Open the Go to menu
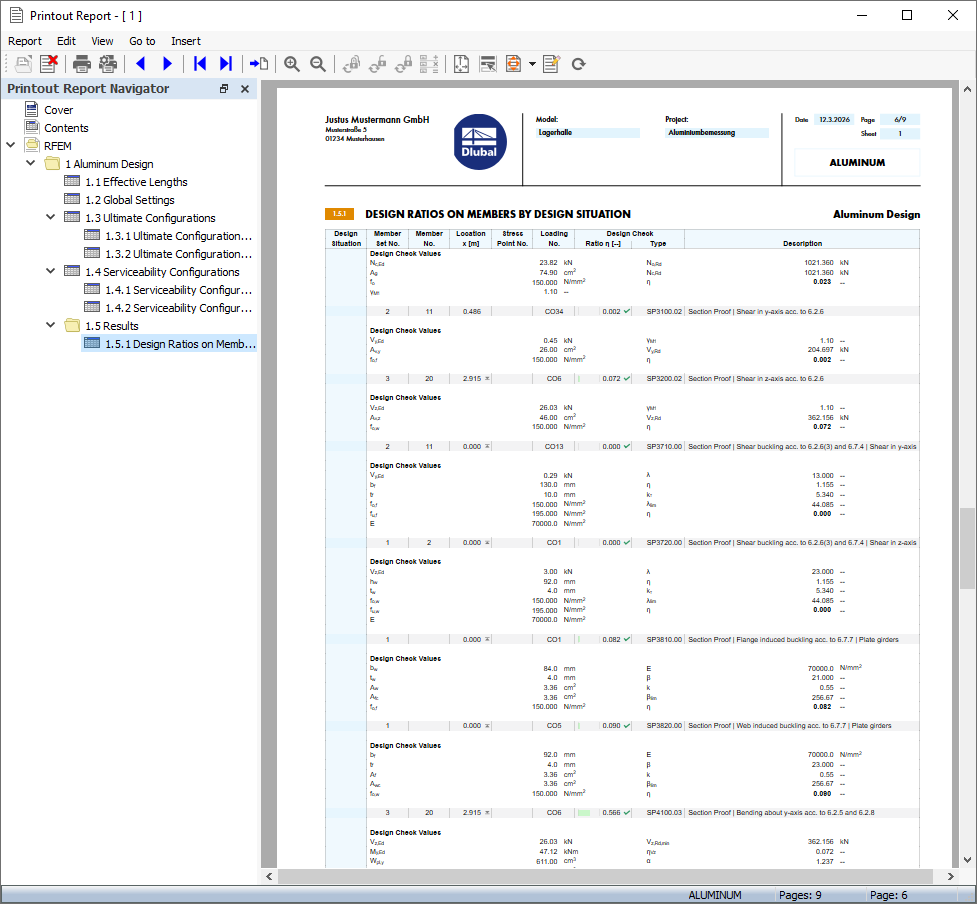Image resolution: width=977 pixels, height=904 pixels. [142, 41]
